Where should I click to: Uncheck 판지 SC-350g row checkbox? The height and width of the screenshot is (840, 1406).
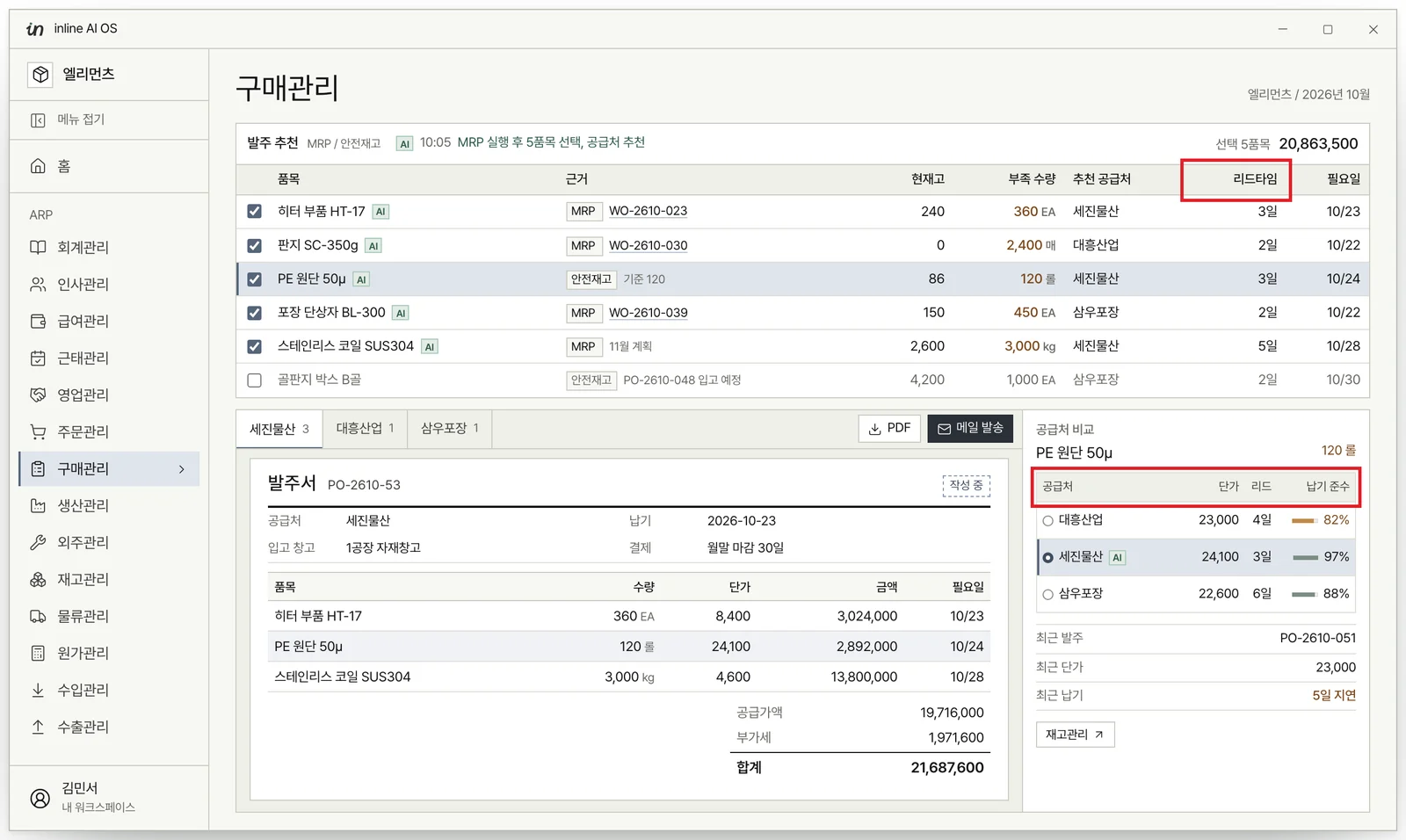point(255,246)
